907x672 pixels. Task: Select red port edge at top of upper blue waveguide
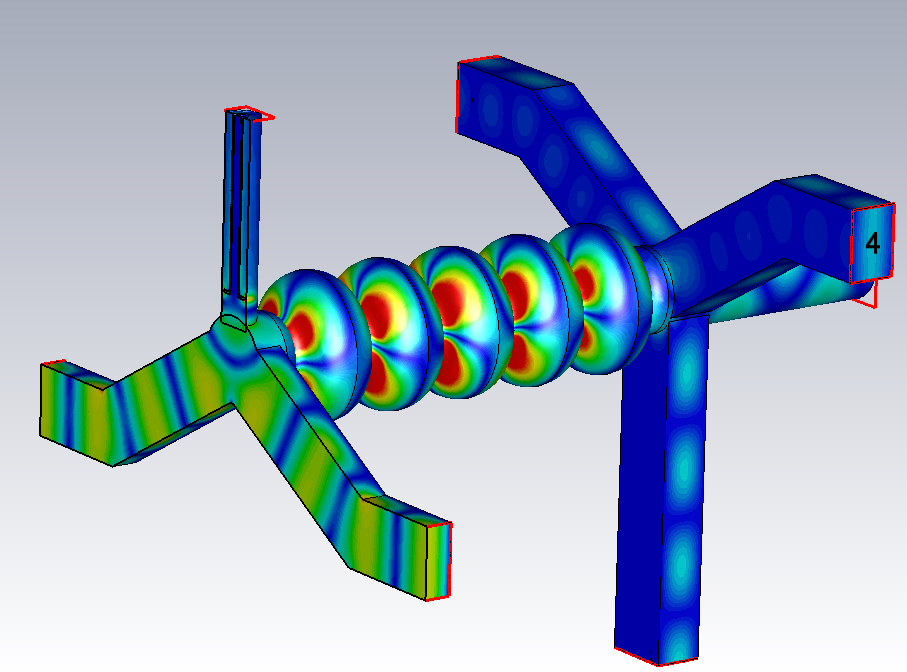(478, 59)
